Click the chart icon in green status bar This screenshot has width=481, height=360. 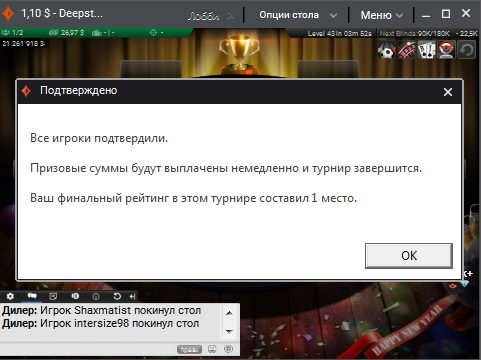point(97,33)
